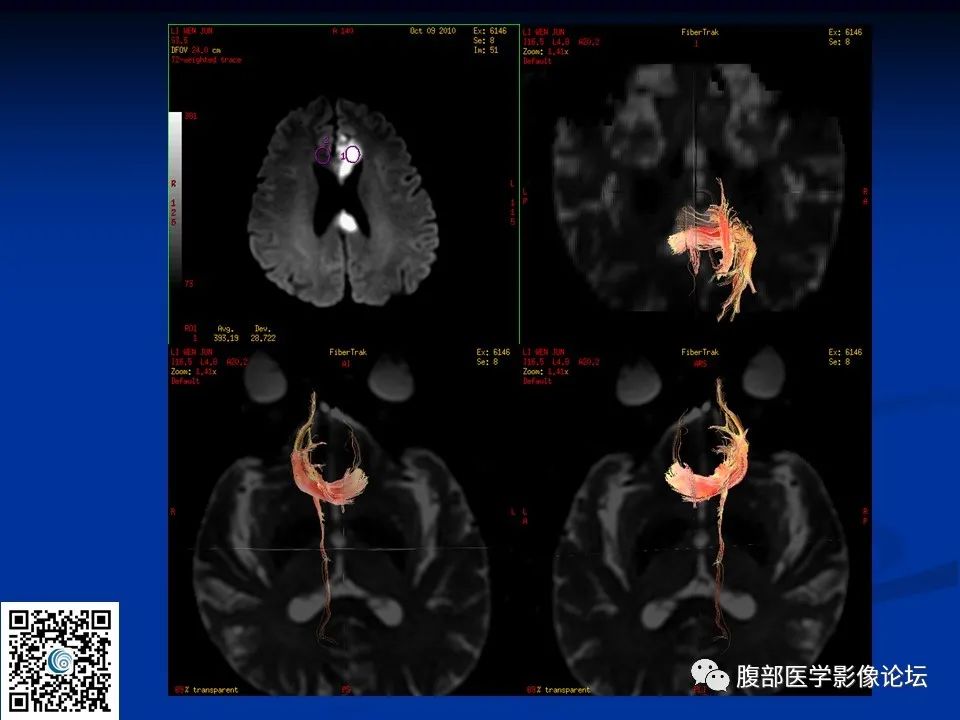
Task: Click the QR code image
Action: pos(59,661)
